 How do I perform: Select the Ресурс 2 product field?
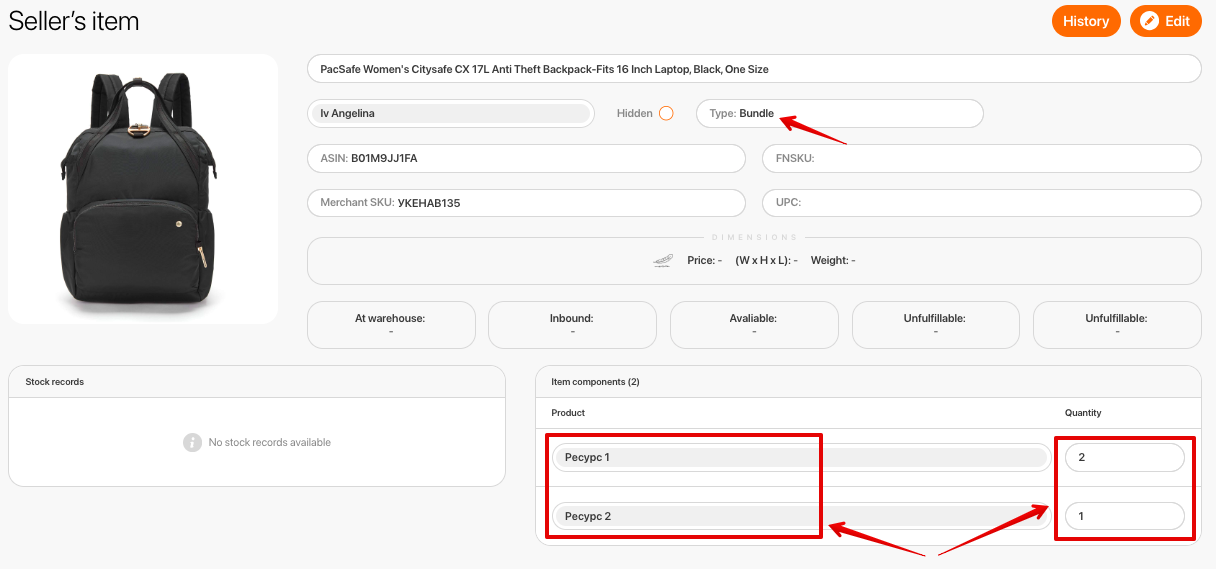click(800, 517)
